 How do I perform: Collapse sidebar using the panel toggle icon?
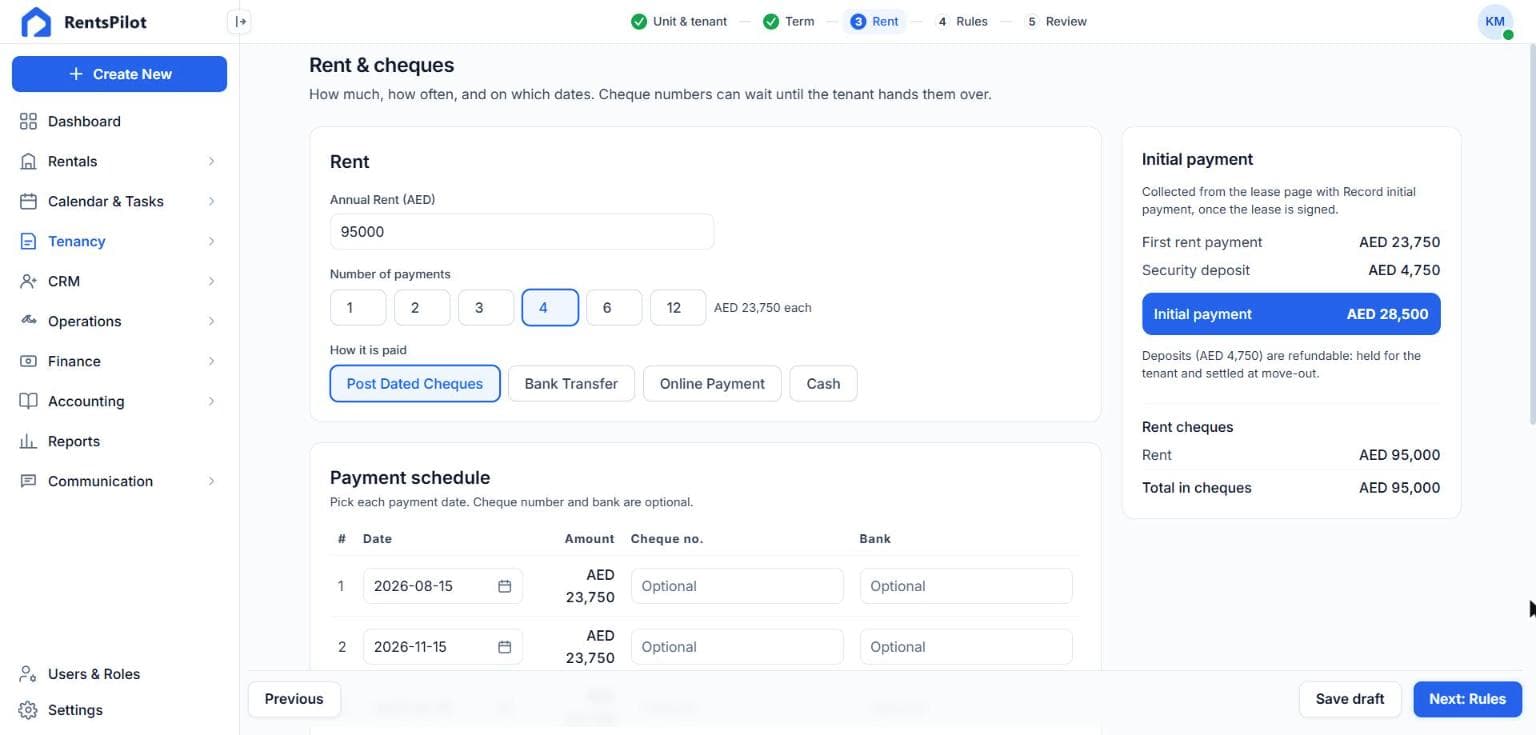(239, 21)
